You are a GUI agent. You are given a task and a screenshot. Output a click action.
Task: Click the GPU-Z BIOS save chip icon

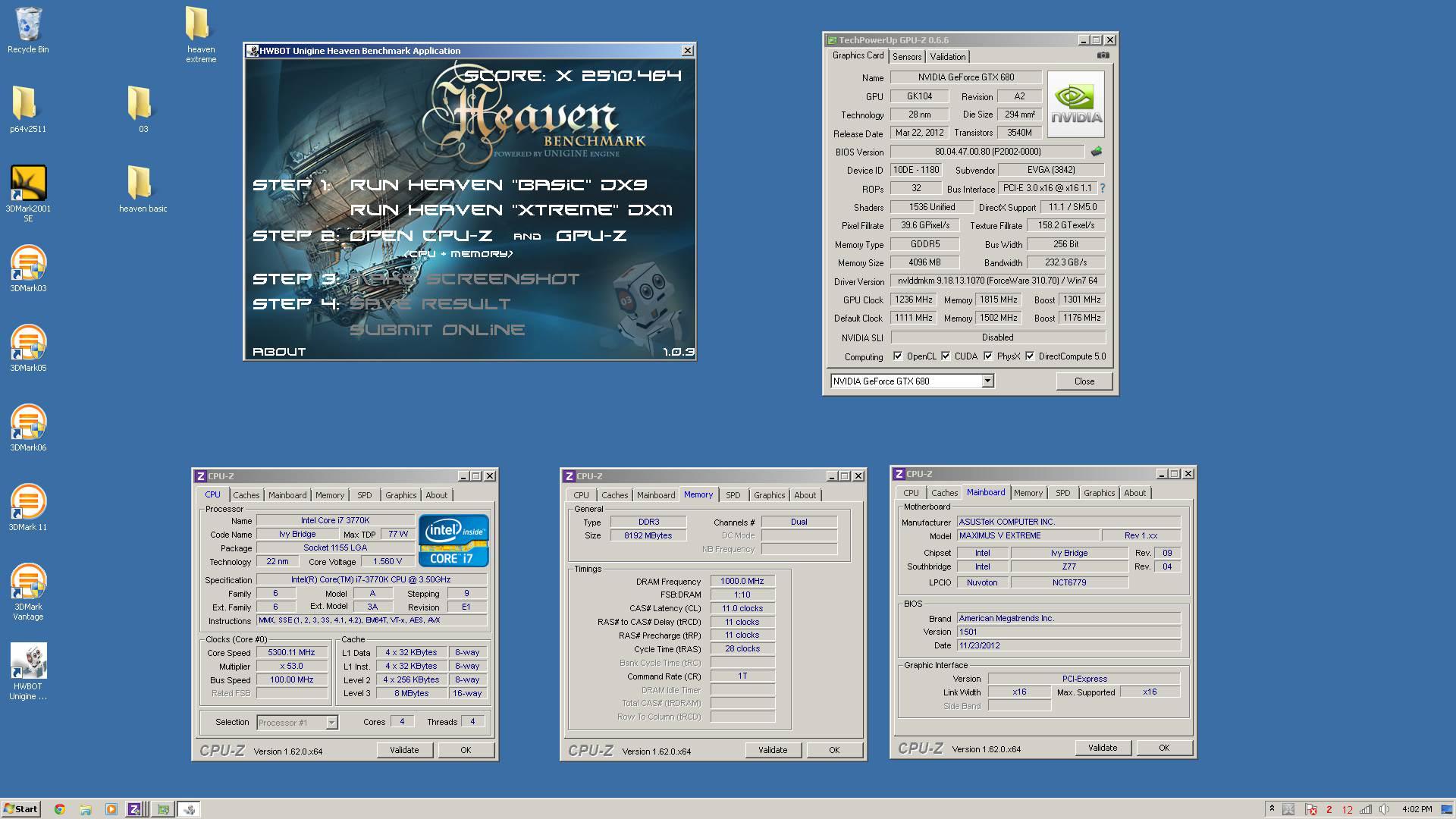(x=1096, y=152)
